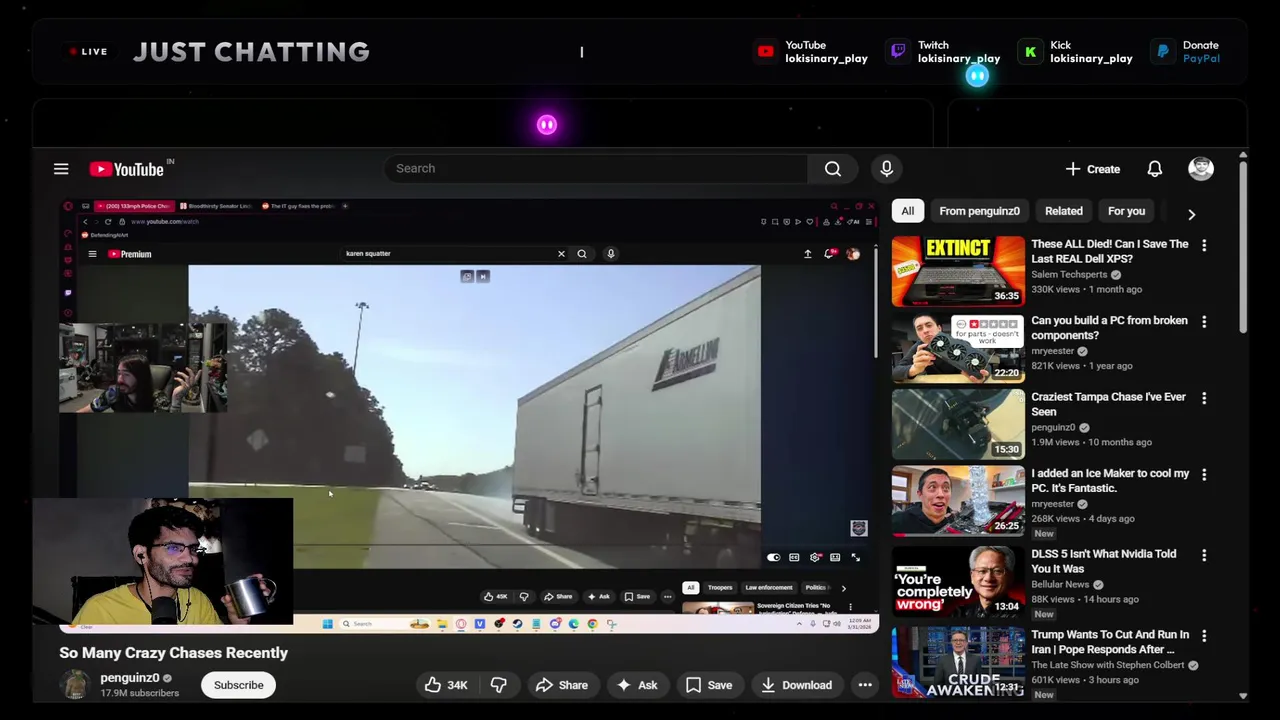1280x720 pixels.
Task: Select Troopers chip in inner video
Action: pos(720,588)
